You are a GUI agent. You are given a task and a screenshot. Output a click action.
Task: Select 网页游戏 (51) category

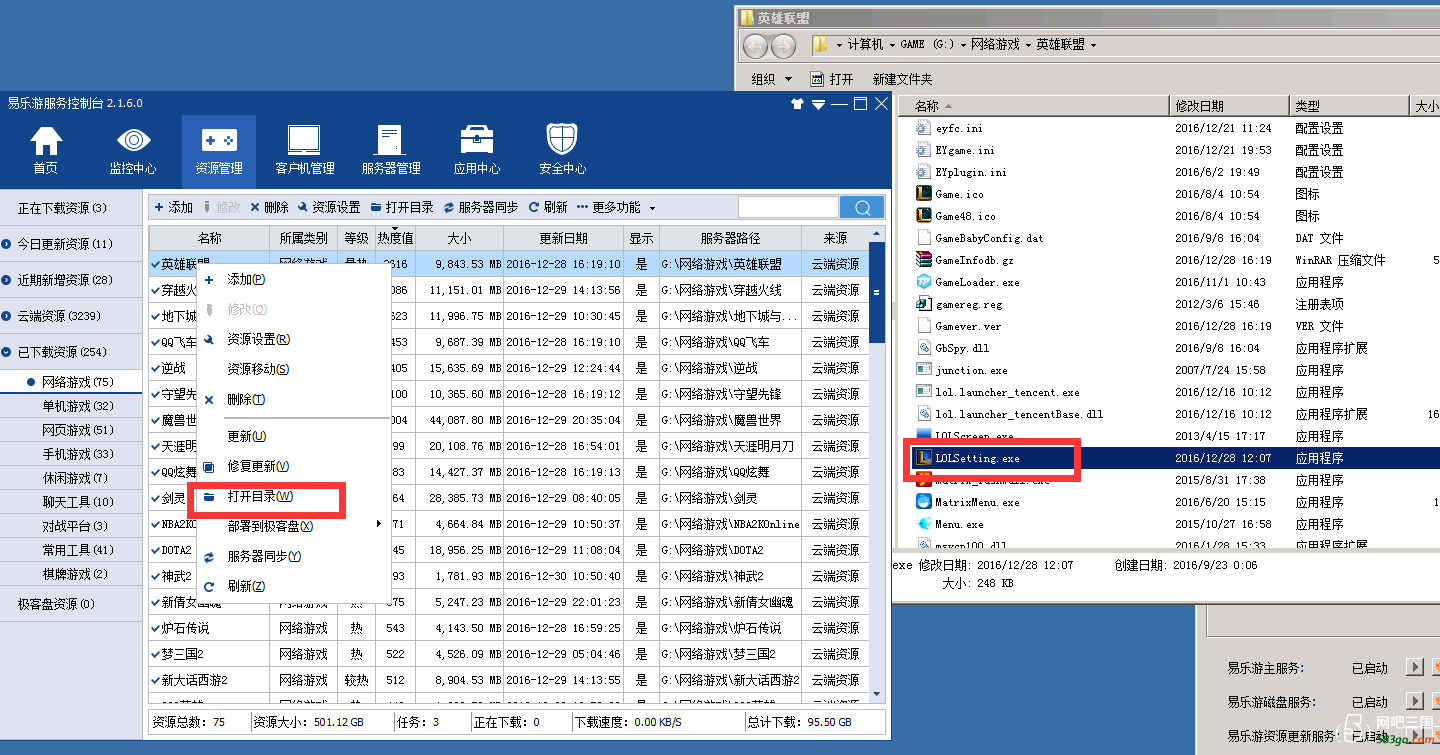click(78, 430)
